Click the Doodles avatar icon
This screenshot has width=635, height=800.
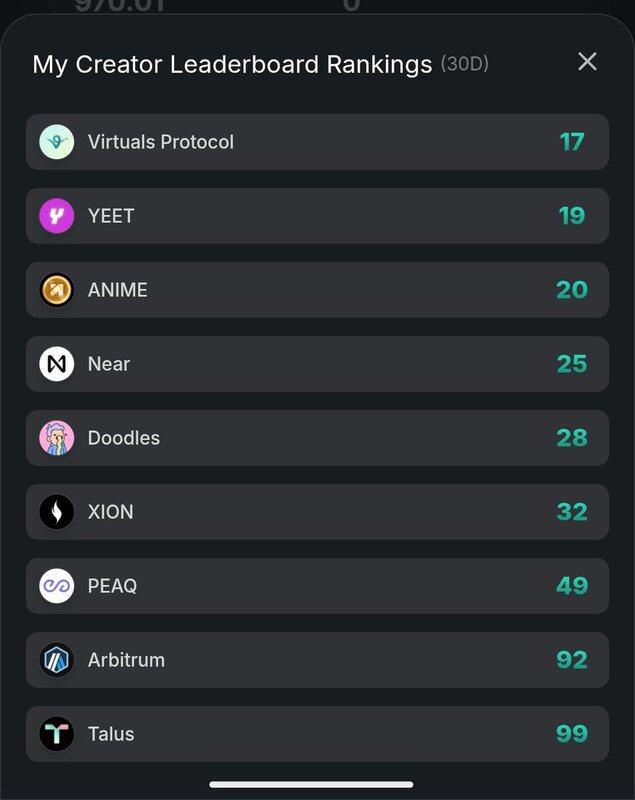click(57, 438)
